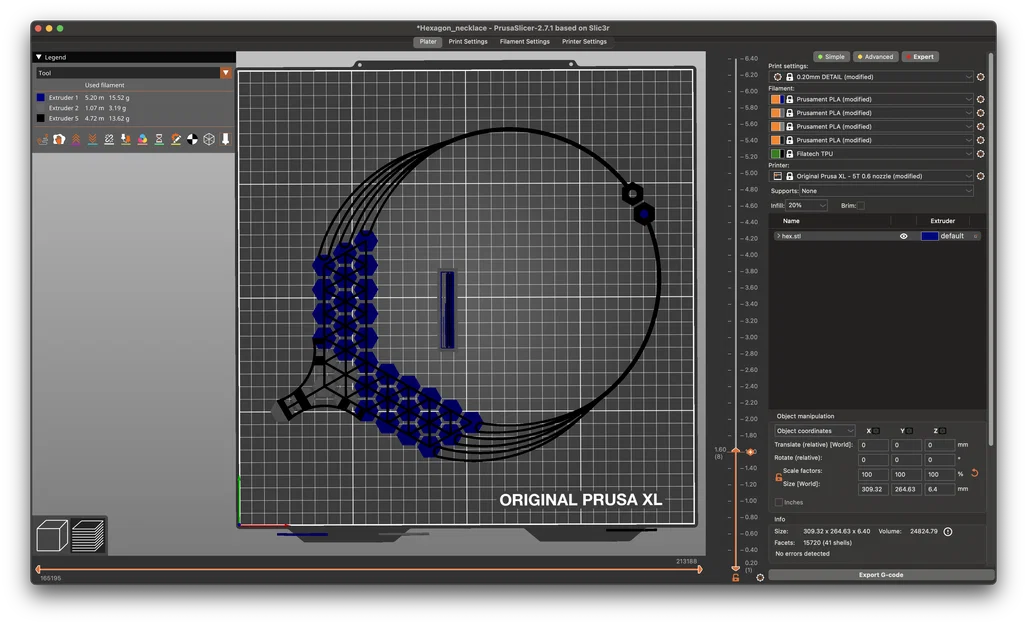
Task: Reset scale with orange undo arrow
Action: (x=975, y=473)
